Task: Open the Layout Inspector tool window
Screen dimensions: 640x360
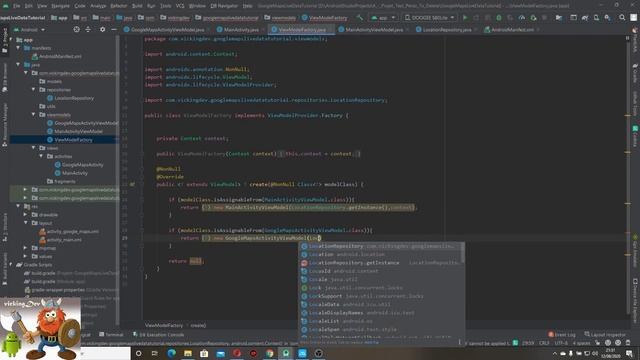Action: [605, 335]
